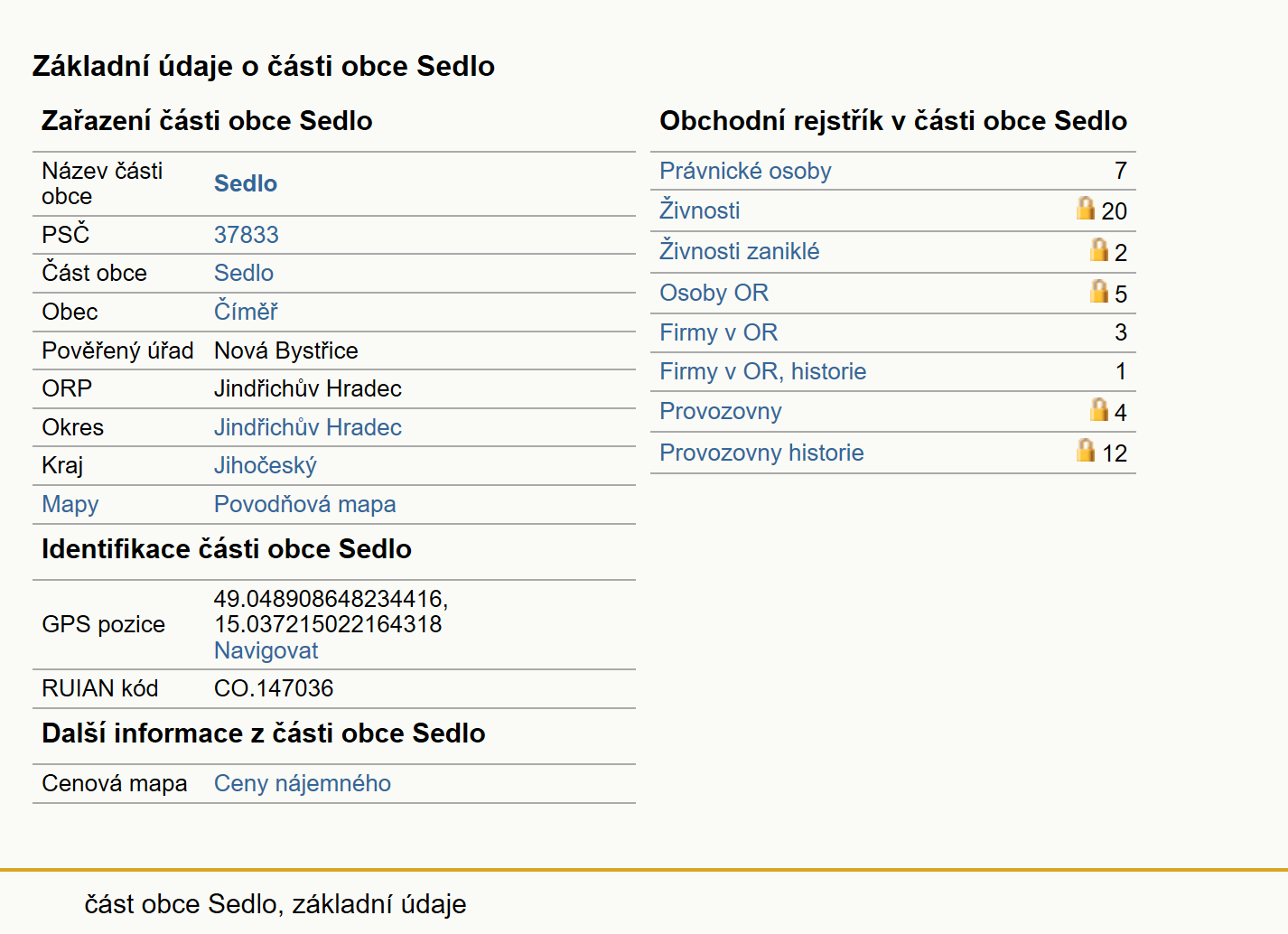This screenshot has width=1288, height=934.
Task: Open the Ceny nájemného price map link
Action: [302, 783]
